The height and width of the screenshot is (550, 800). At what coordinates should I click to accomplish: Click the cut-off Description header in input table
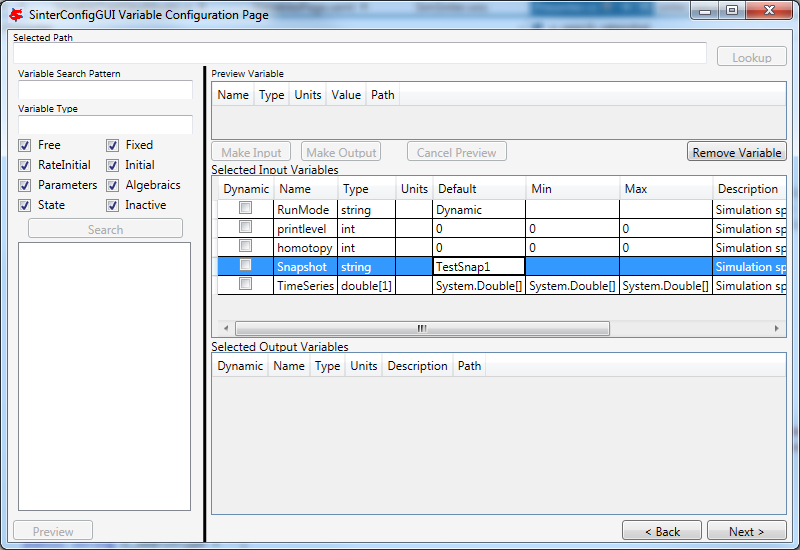point(749,189)
